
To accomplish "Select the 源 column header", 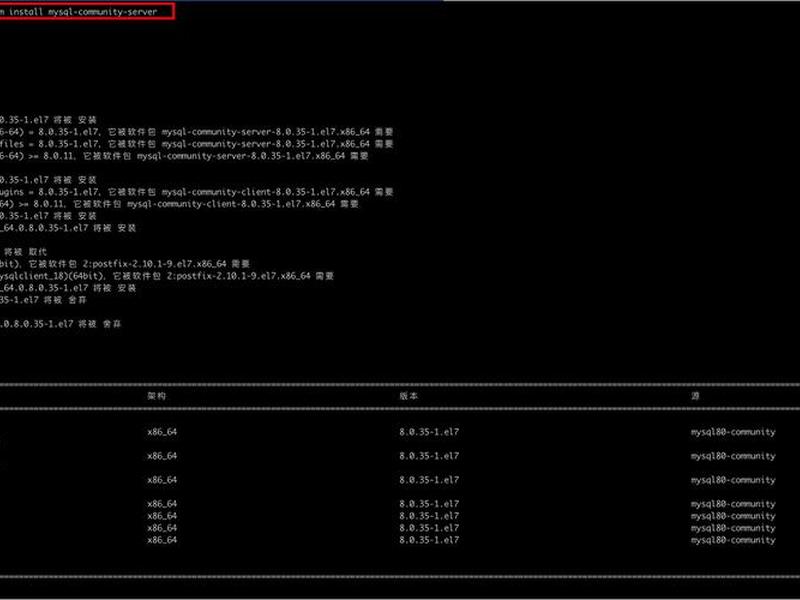I will (x=695, y=396).
